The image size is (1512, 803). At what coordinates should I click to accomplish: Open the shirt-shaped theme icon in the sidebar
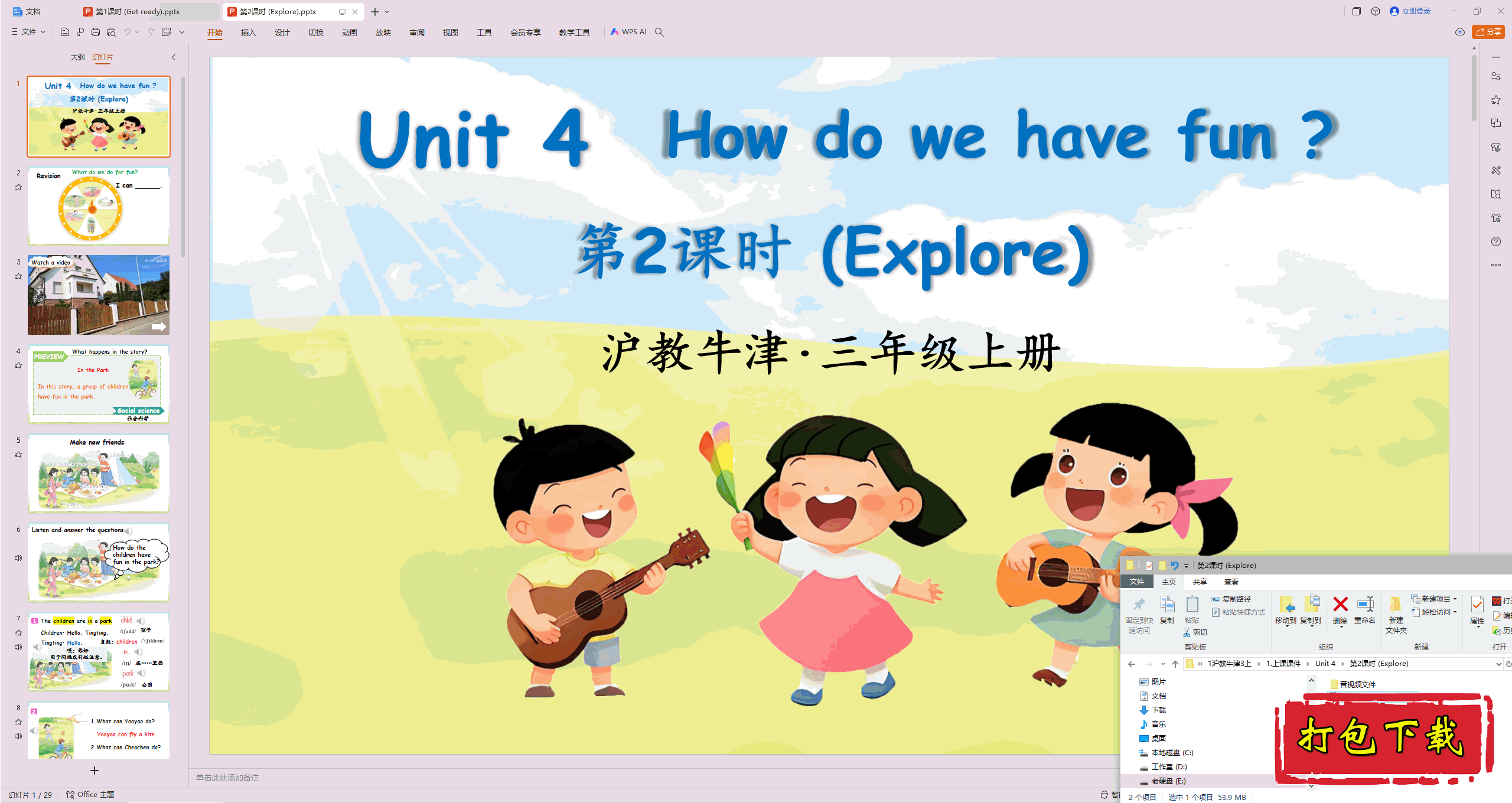1496,218
